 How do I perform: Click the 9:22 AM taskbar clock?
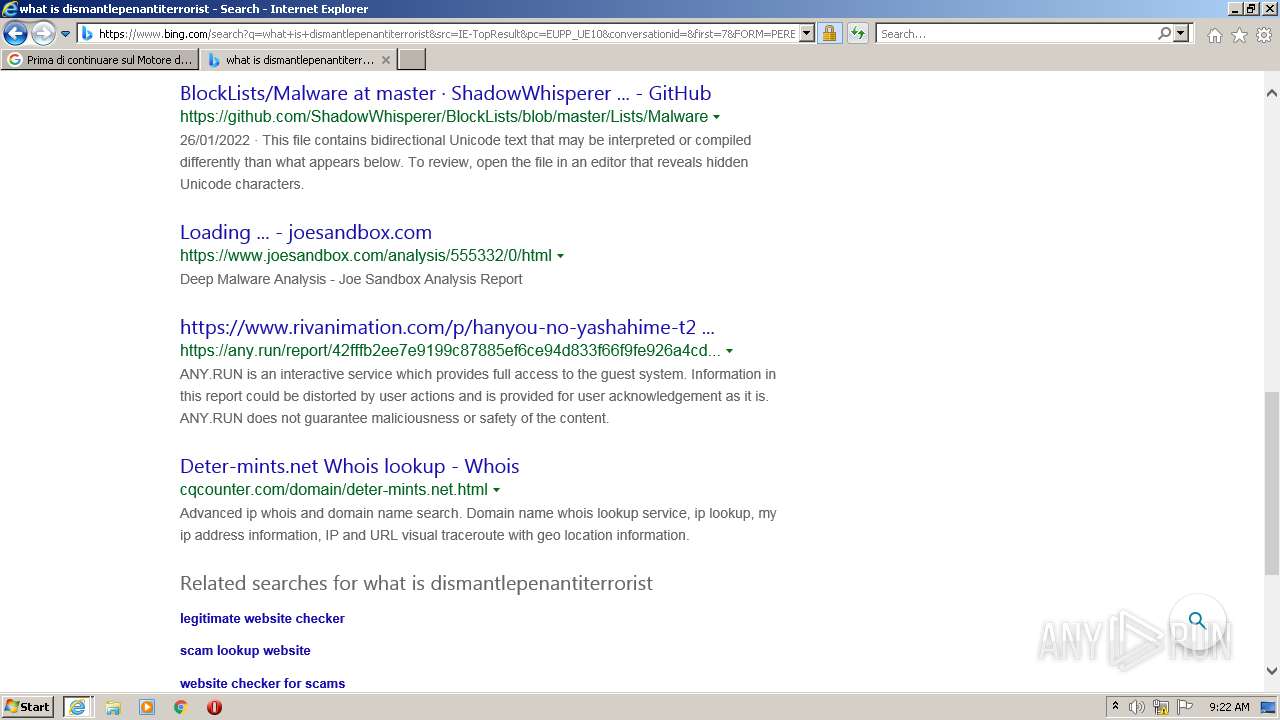[x=1229, y=707]
